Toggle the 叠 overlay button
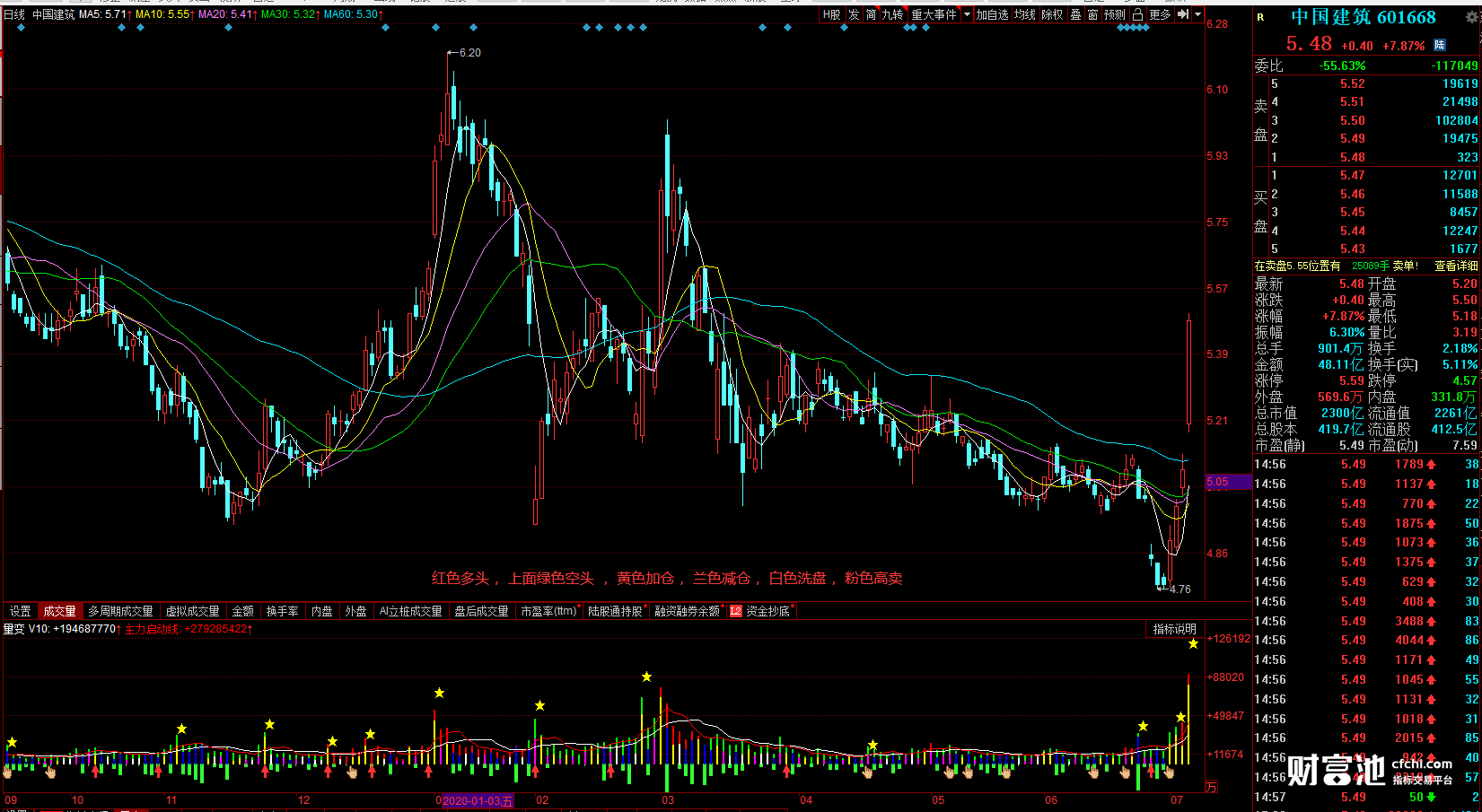The image size is (1482, 812). click(1075, 14)
